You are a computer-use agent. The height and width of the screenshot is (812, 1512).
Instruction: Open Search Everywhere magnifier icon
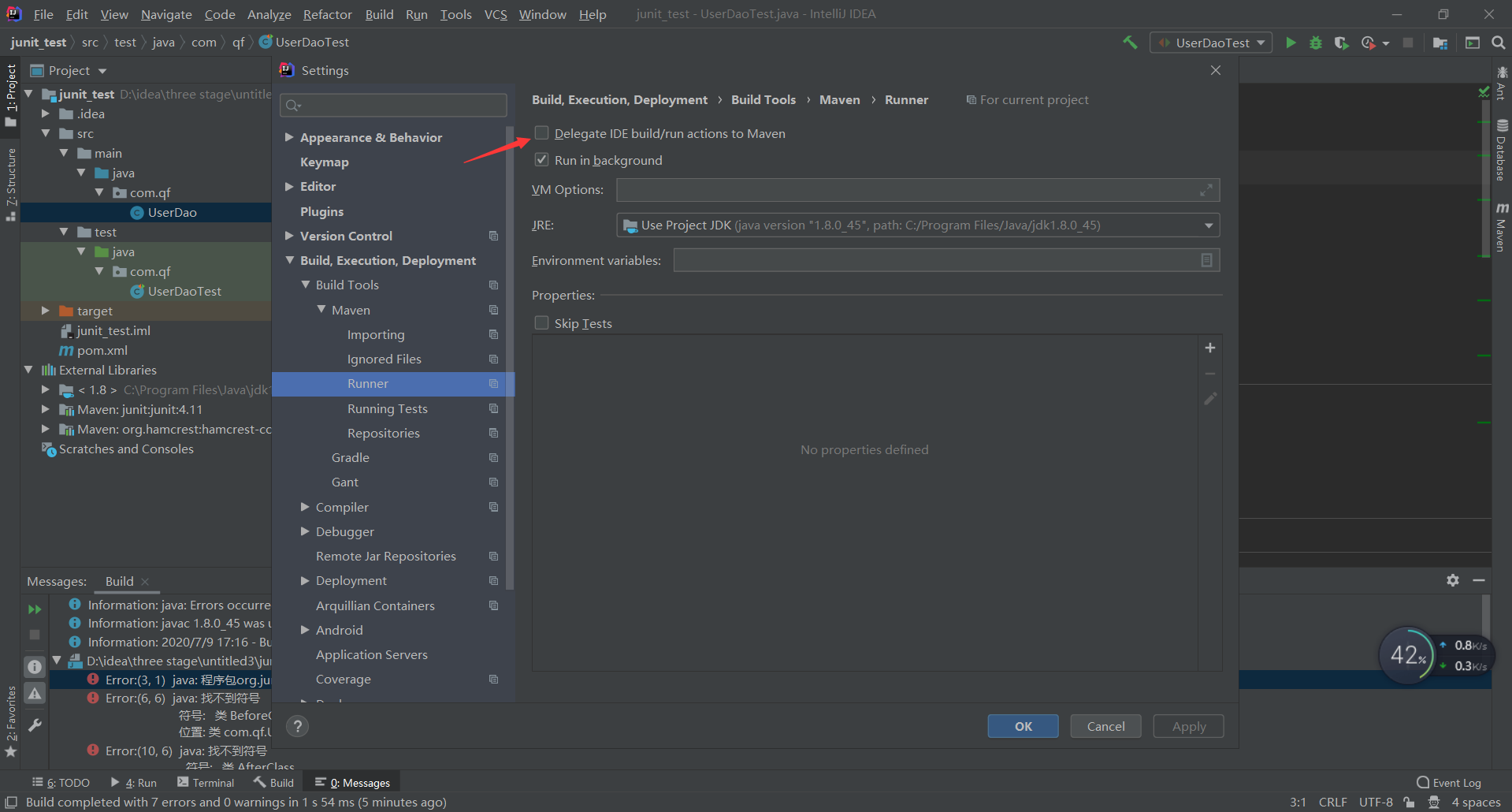pos(1499,43)
